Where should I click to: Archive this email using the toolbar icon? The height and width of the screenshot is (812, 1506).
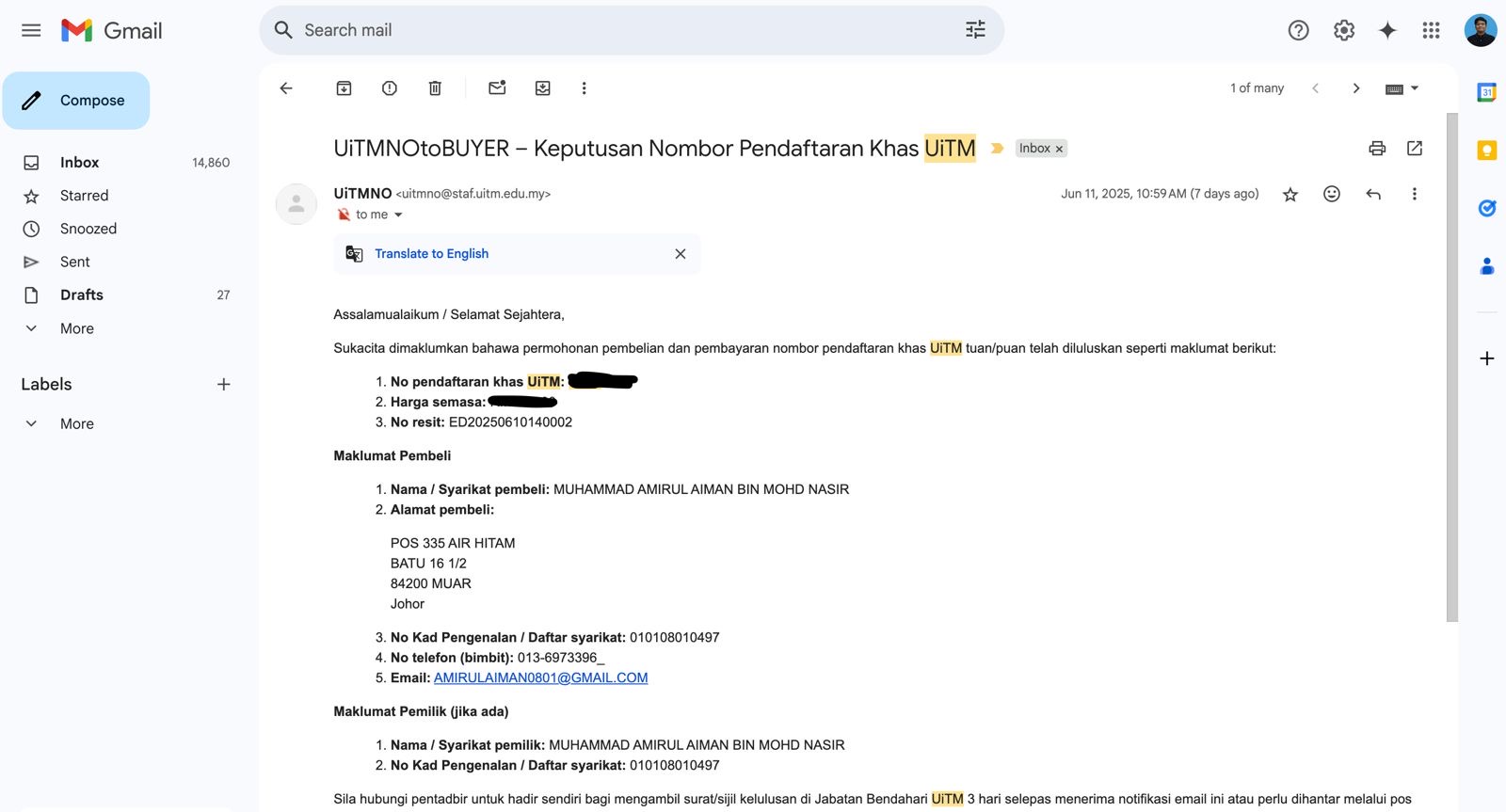pyautogui.click(x=344, y=88)
